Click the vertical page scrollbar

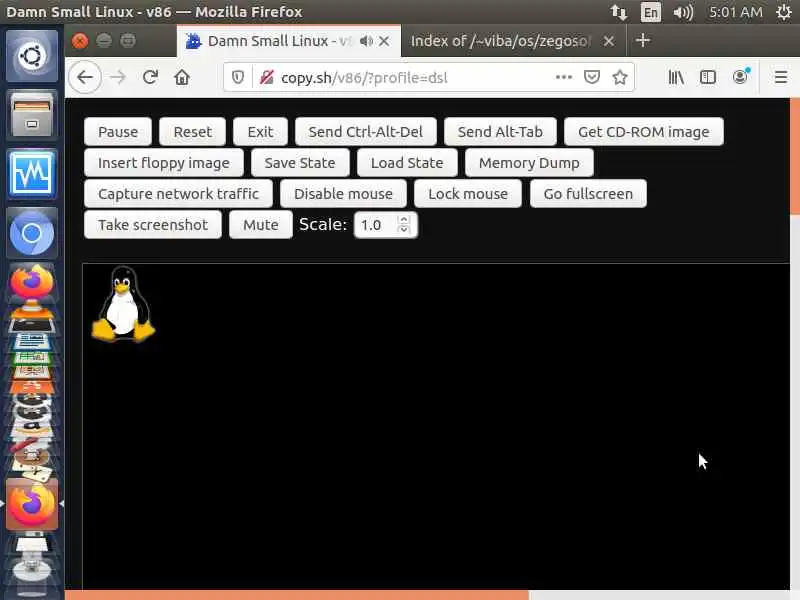click(795, 157)
